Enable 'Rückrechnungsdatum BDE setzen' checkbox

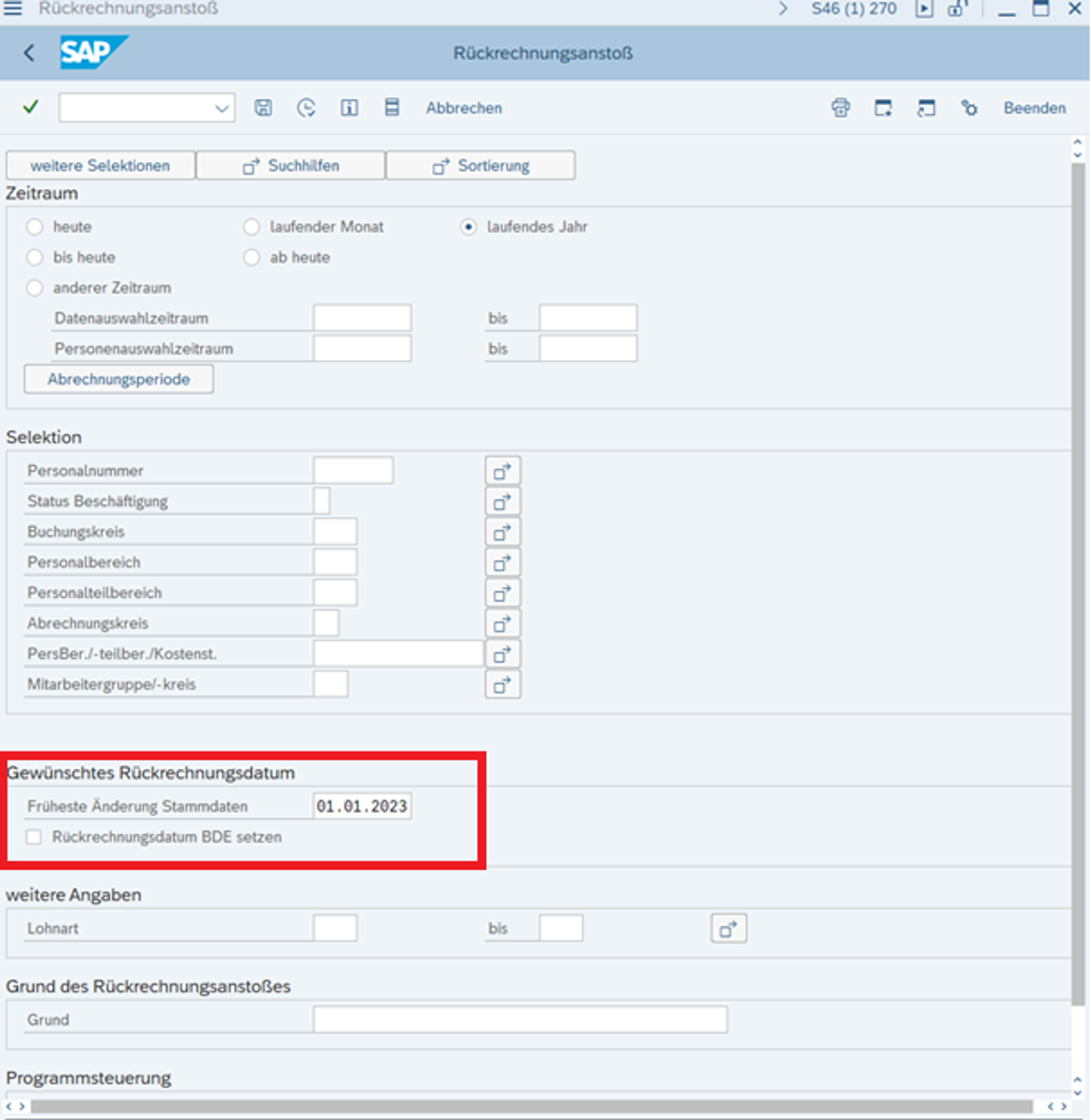(34, 837)
